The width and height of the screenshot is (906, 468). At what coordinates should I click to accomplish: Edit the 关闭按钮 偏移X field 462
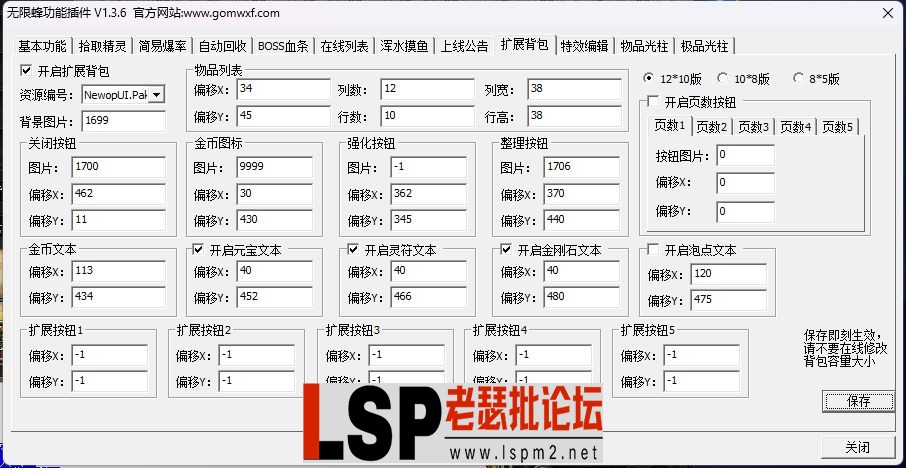119,194
